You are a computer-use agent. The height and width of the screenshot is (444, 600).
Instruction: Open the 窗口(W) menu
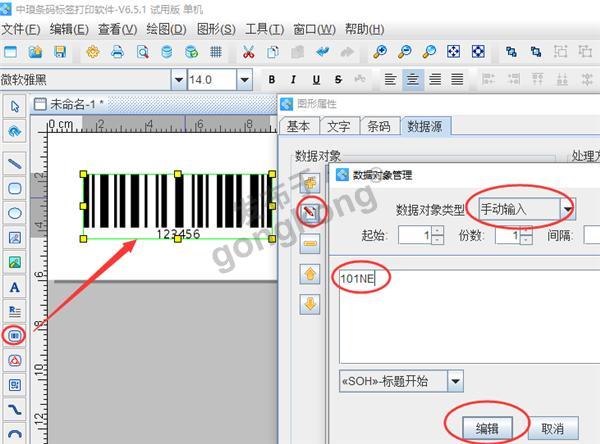point(315,29)
